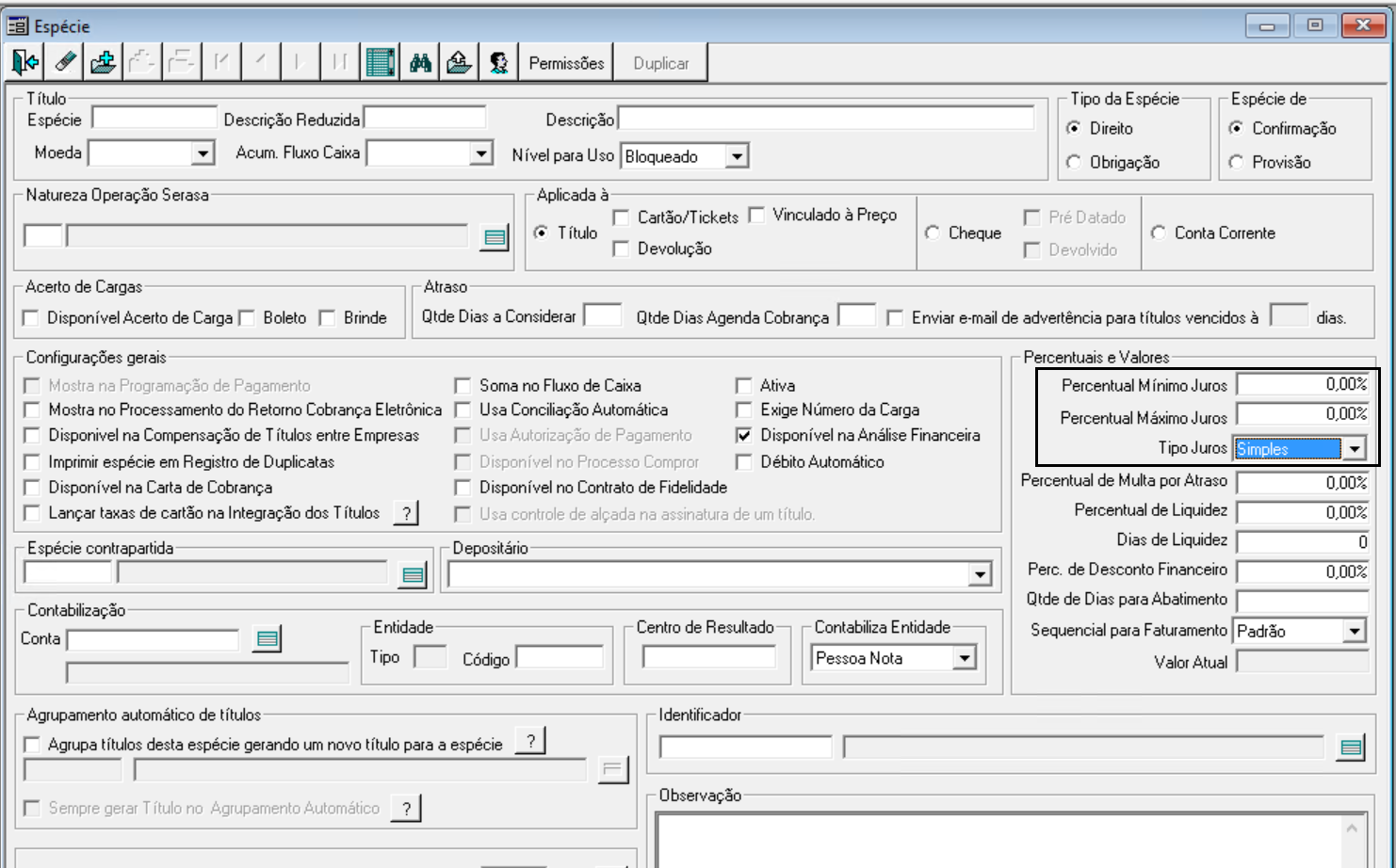The image size is (1396, 868).
Task: Click the grid list view toolbar icon
Action: point(381,63)
